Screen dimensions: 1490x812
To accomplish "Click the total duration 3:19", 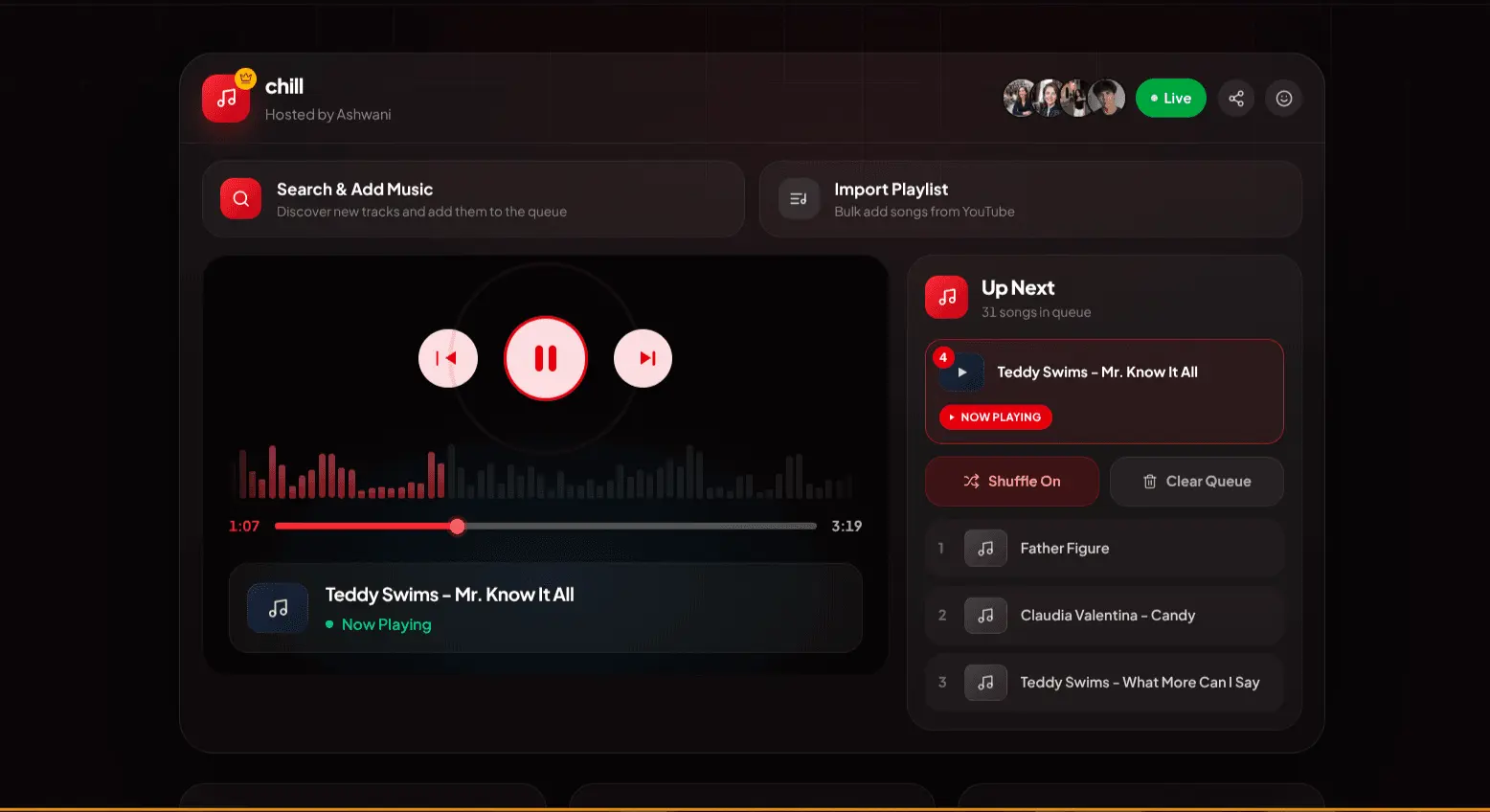I will [847, 526].
